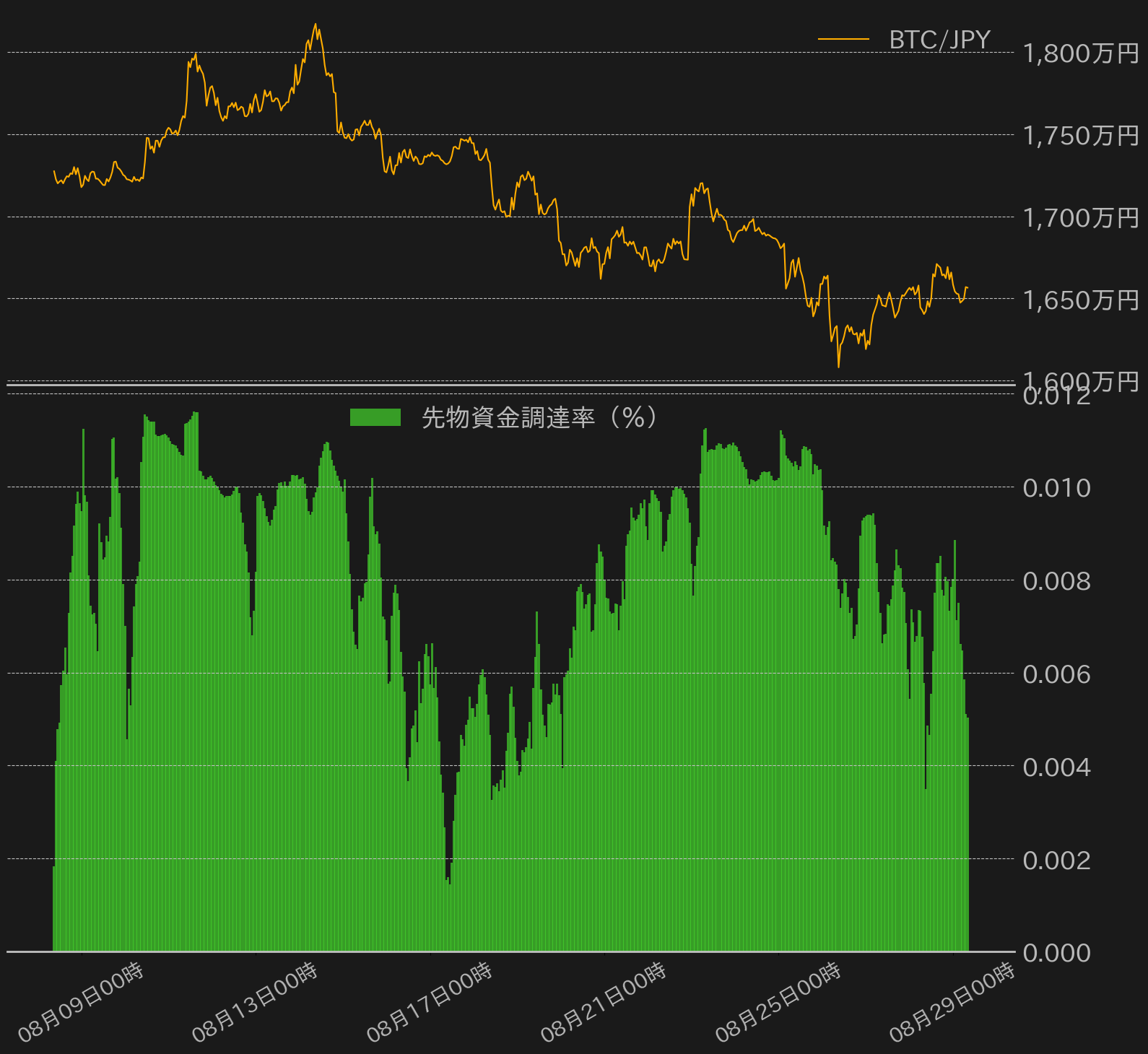Click the 0.000 funding rate axis label

point(1057,953)
